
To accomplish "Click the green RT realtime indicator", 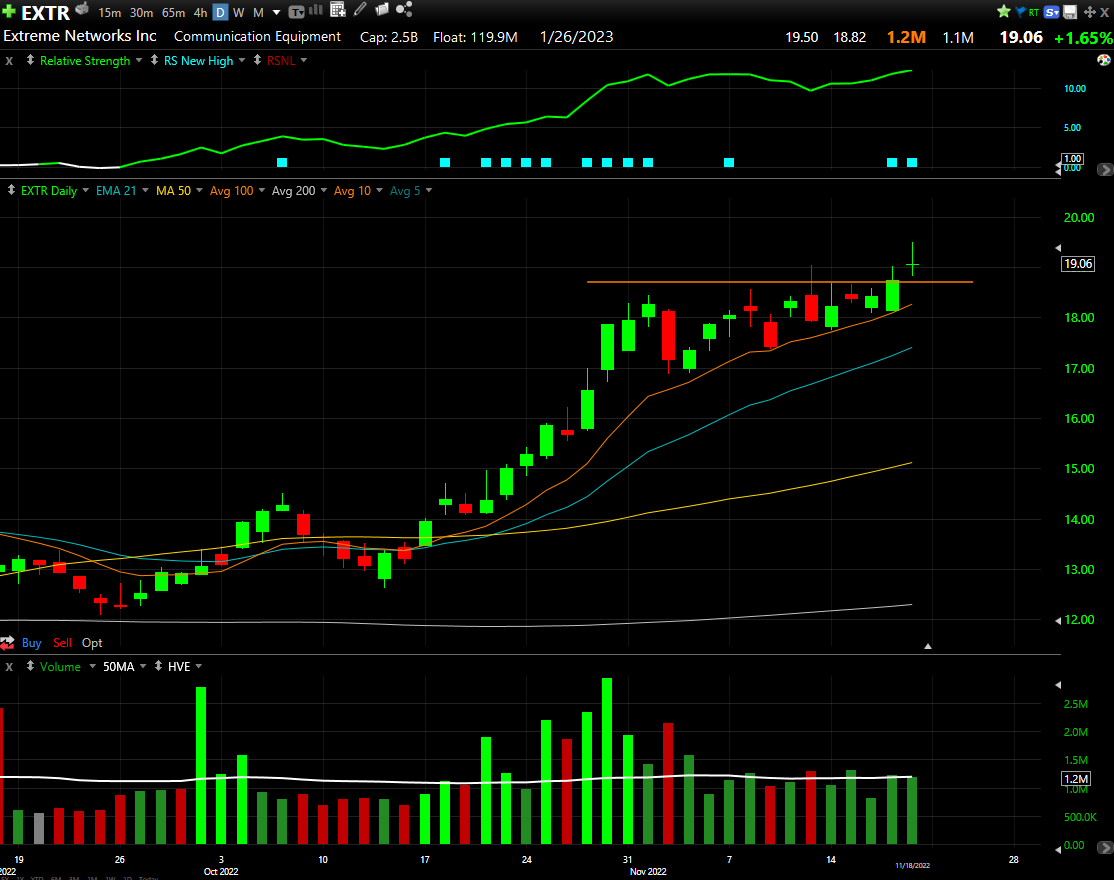I will (x=1034, y=12).
